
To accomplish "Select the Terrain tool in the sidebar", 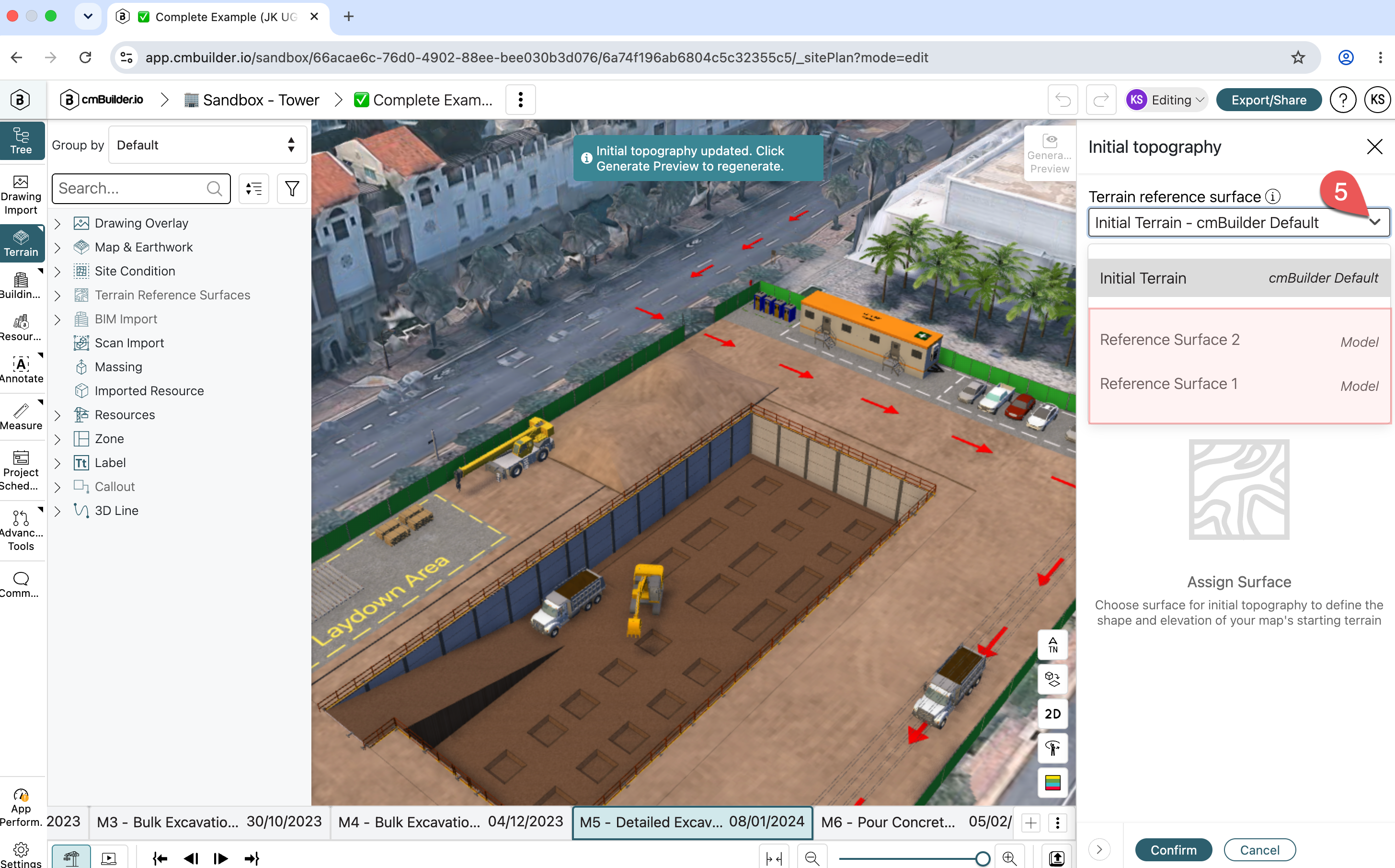I will tap(22, 243).
